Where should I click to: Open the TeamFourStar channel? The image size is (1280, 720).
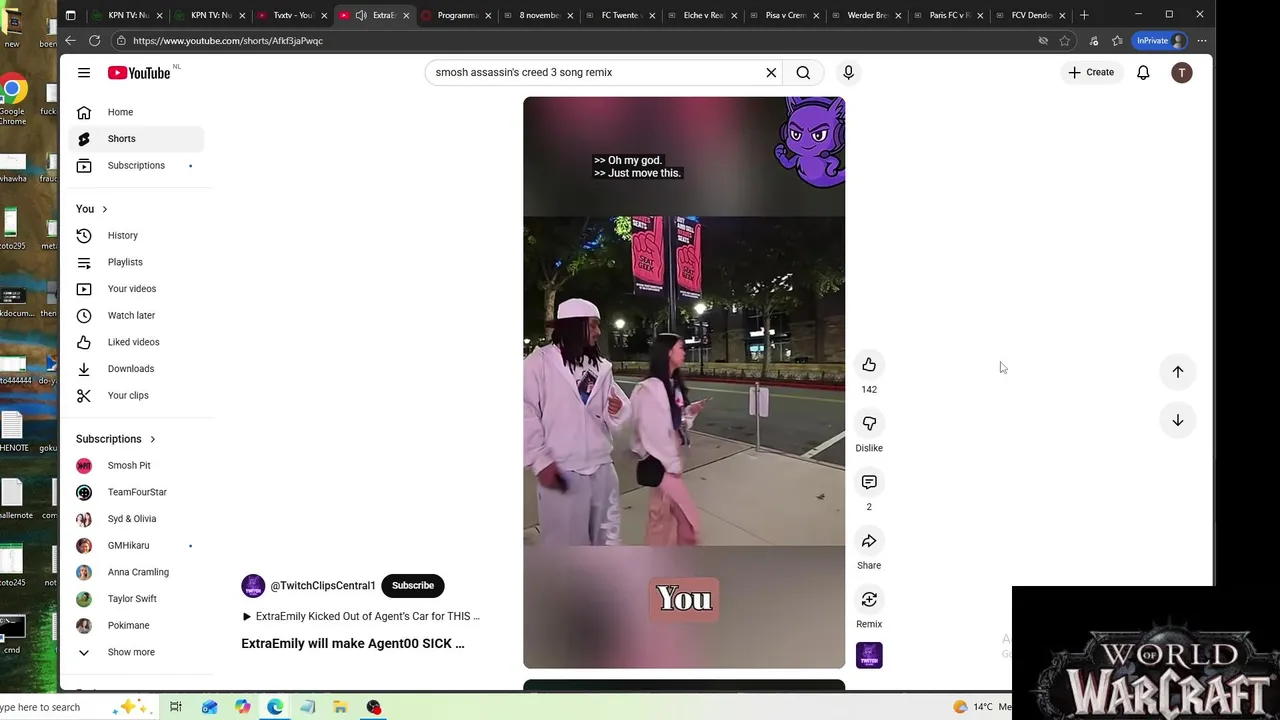click(136, 492)
